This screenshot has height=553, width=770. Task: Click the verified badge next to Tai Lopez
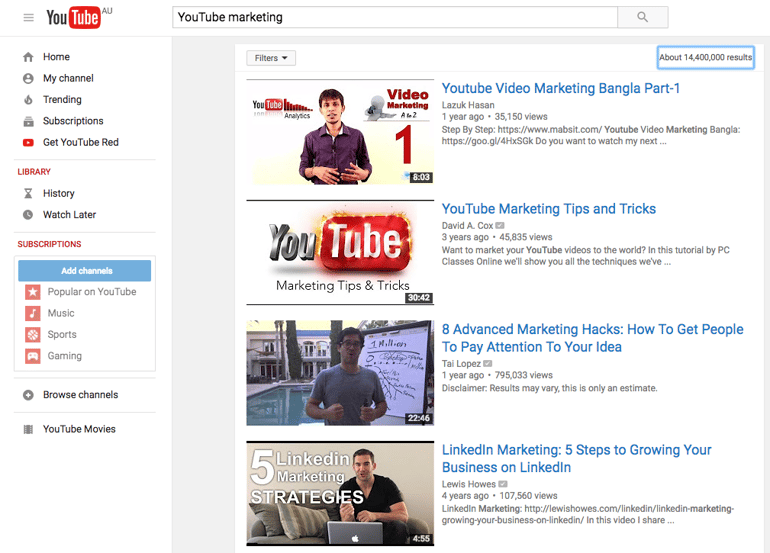[488, 363]
